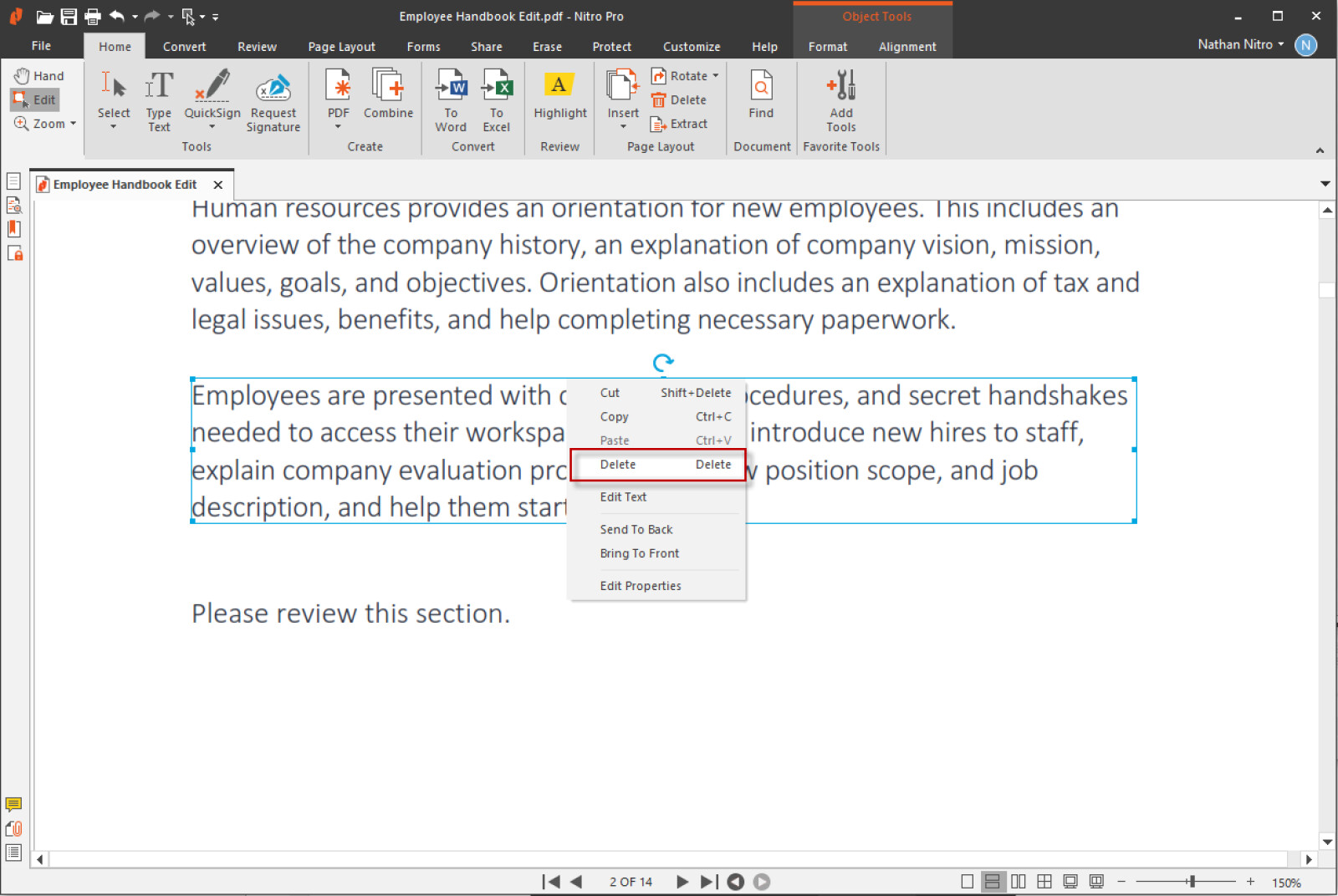Switch to Edit mode in the sidebar
Screen dimensions: 1338x896
(34, 99)
